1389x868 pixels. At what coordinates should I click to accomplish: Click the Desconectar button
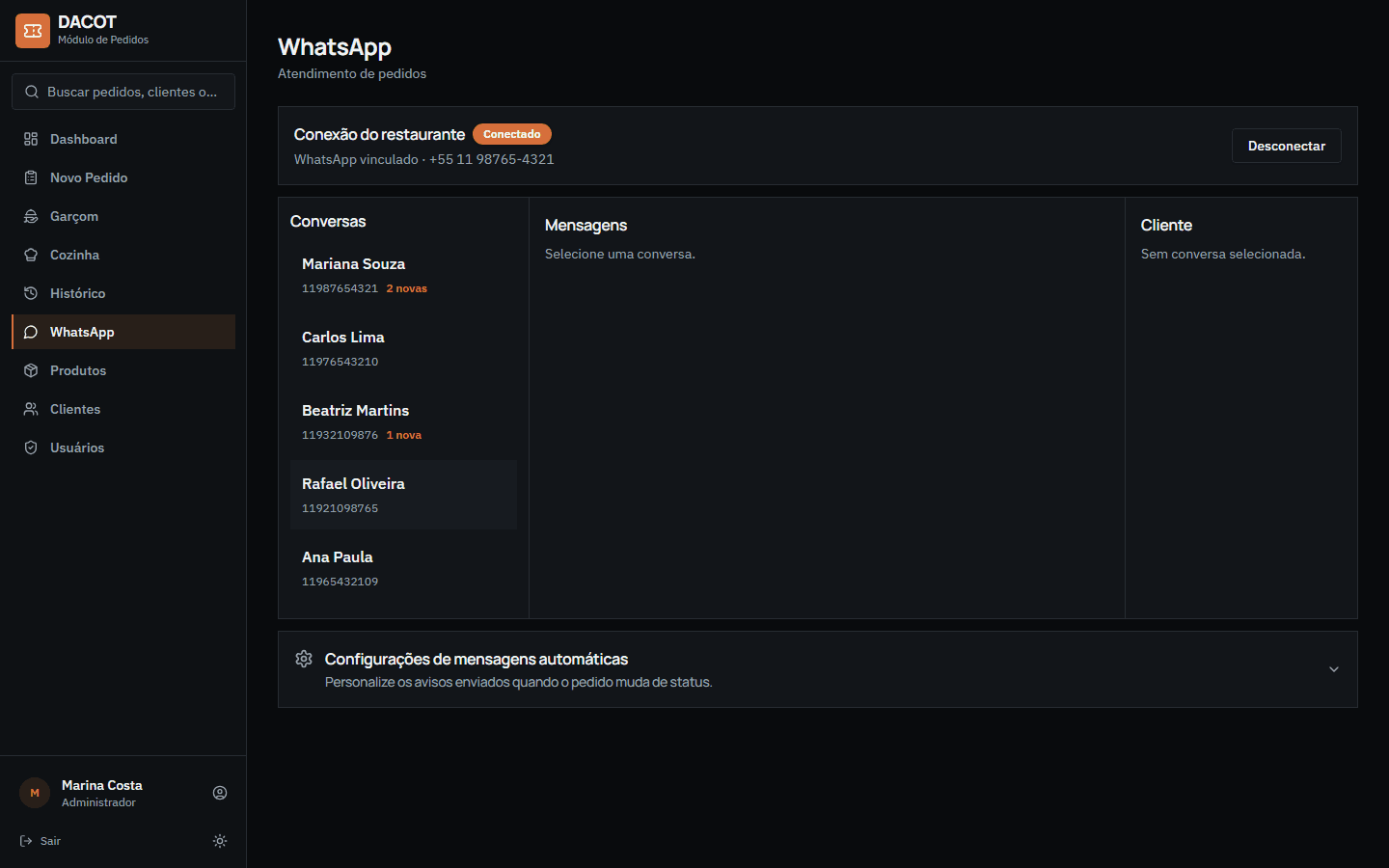[1287, 146]
